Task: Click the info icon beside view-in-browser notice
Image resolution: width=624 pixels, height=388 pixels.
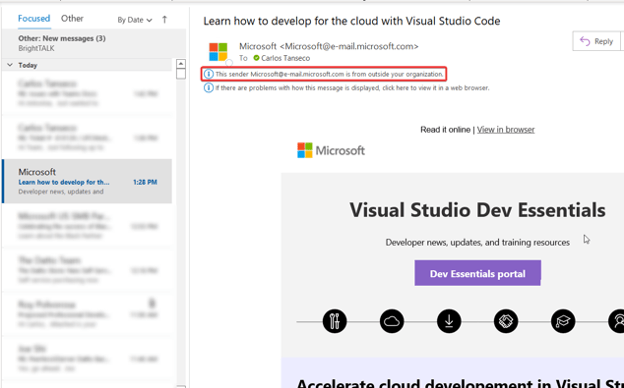Action: coord(209,88)
